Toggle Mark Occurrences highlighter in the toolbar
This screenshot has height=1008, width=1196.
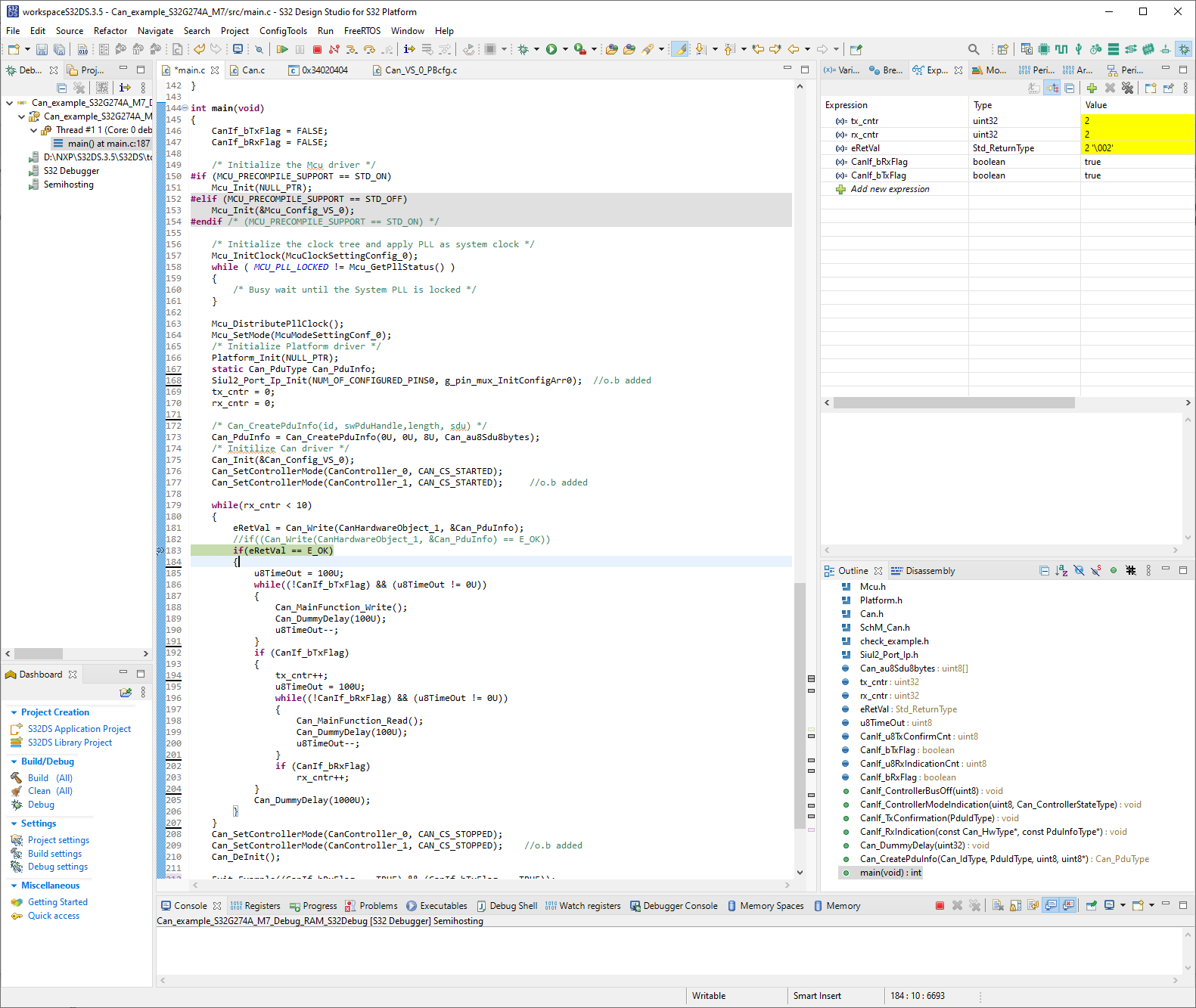[681, 49]
